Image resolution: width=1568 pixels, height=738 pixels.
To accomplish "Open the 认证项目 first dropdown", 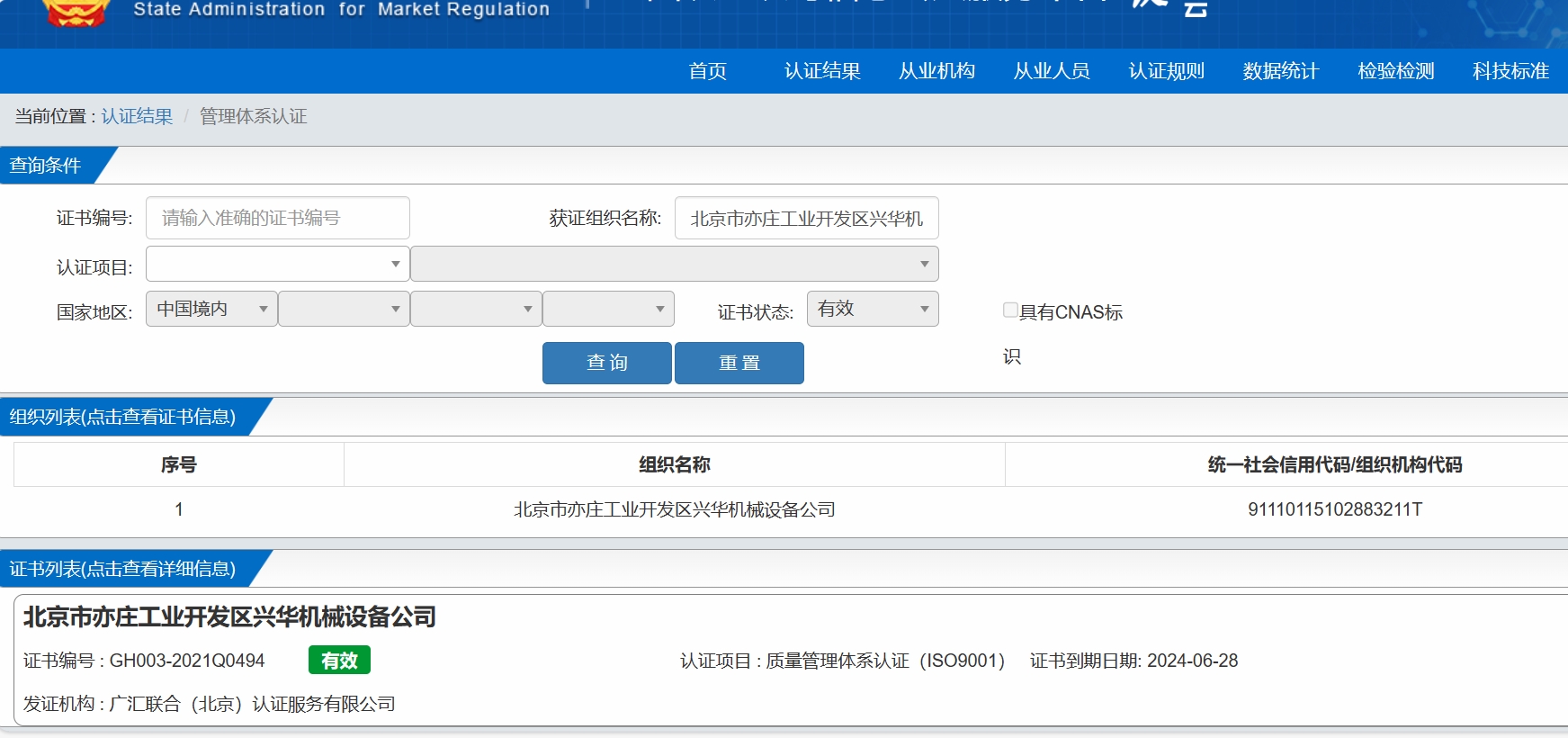I will 278,264.
